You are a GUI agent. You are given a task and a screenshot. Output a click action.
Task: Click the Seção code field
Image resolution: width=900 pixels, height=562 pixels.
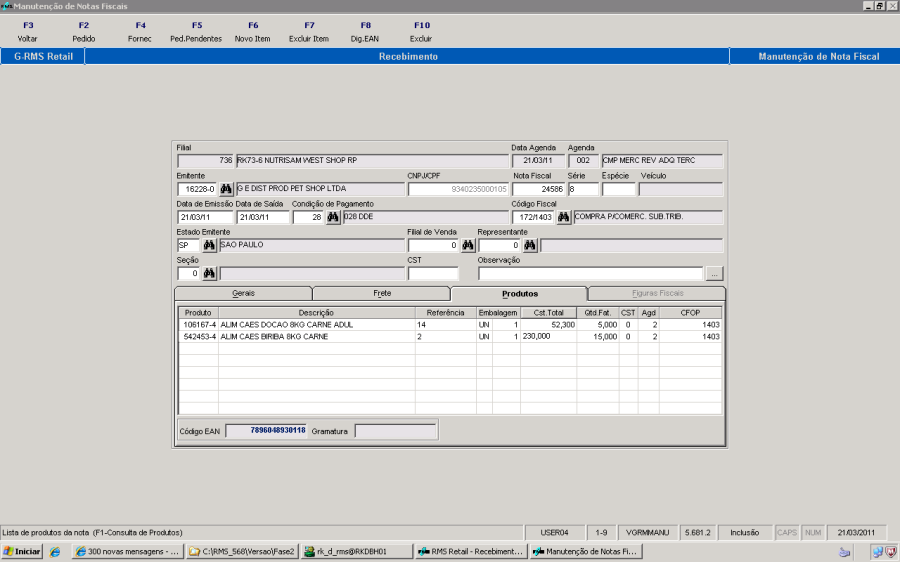click(x=189, y=273)
